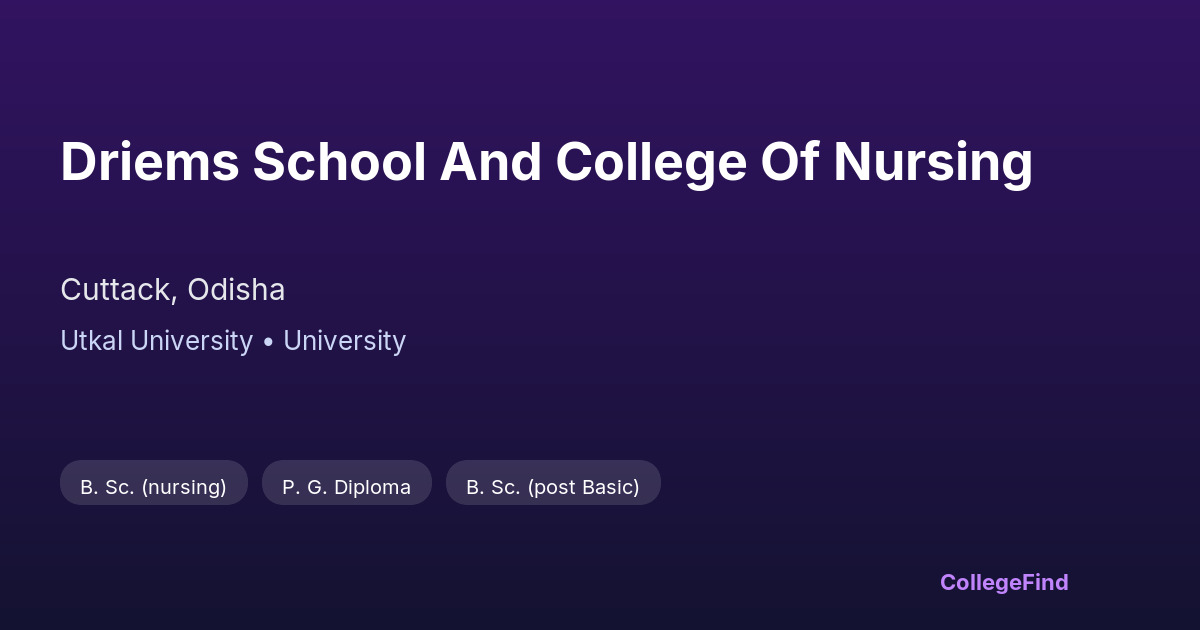Click the (post Basic) text in the last chip

pyautogui.click(x=583, y=487)
